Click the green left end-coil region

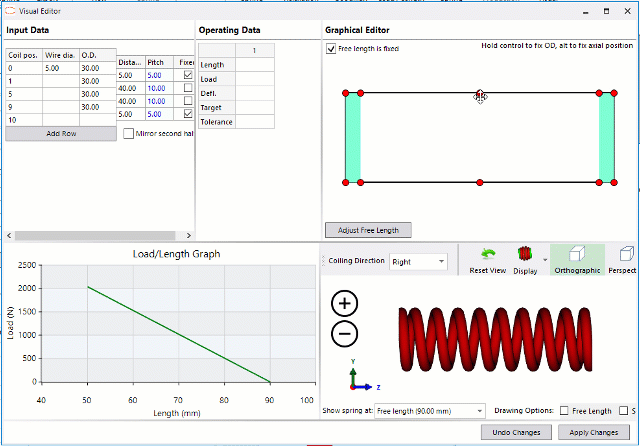[x=353, y=138]
